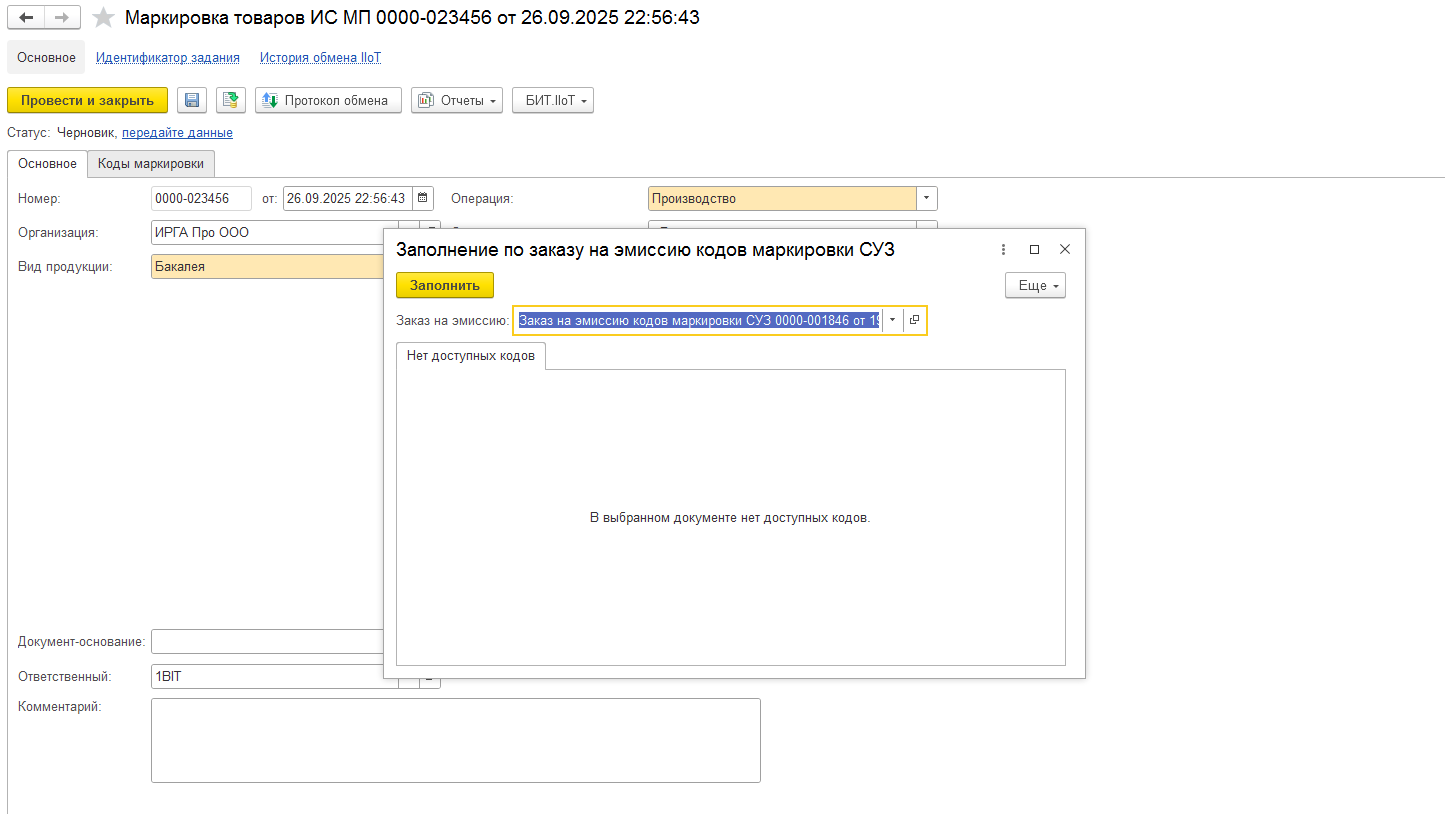
Task: Add document to favorites with star
Action: coord(103,18)
